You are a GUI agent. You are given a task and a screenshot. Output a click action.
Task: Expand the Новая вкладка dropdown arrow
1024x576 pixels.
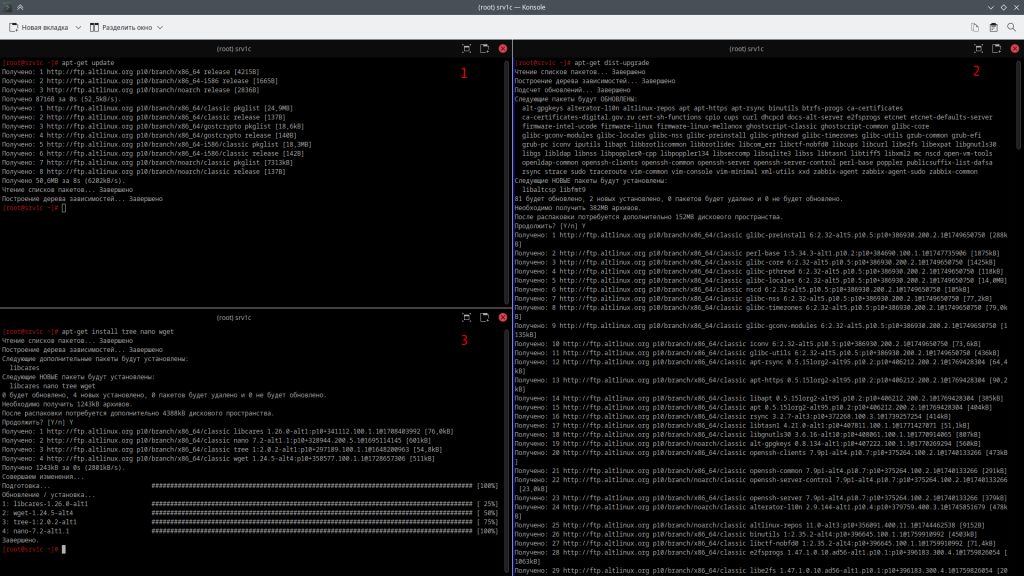click(x=77, y=27)
